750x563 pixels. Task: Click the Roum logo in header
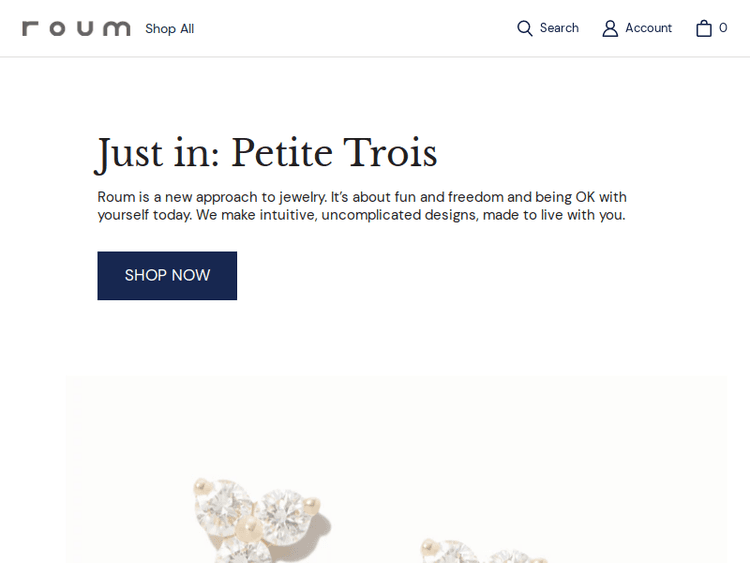(x=76, y=28)
